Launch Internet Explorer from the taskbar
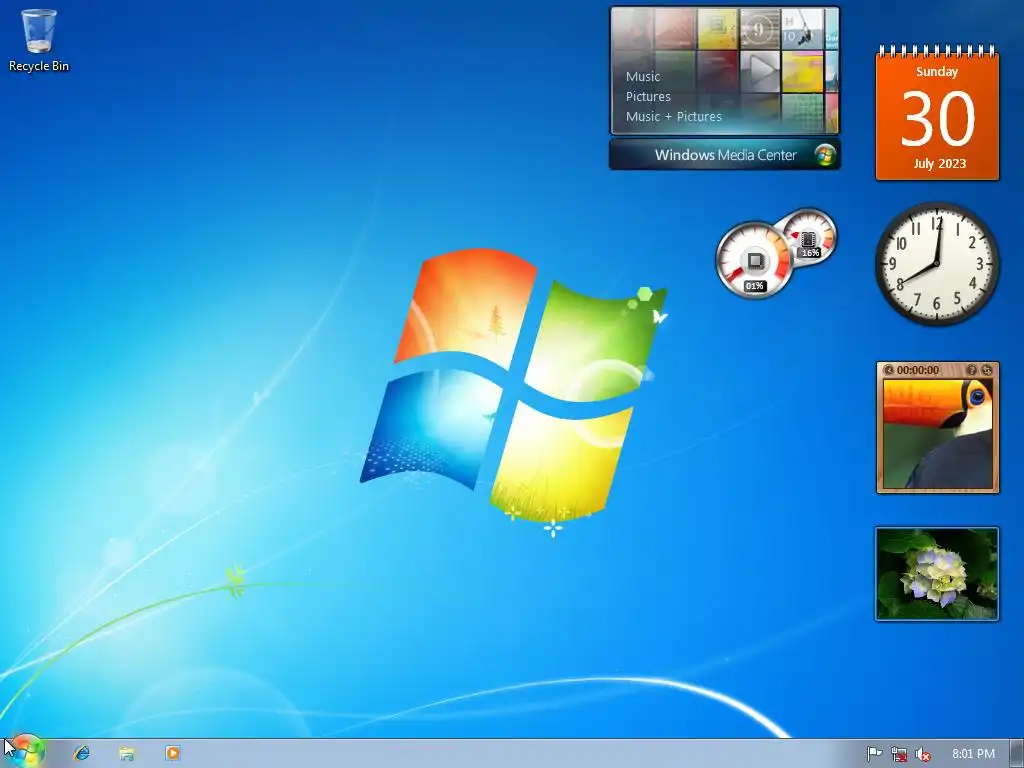The image size is (1024, 768). click(82, 753)
